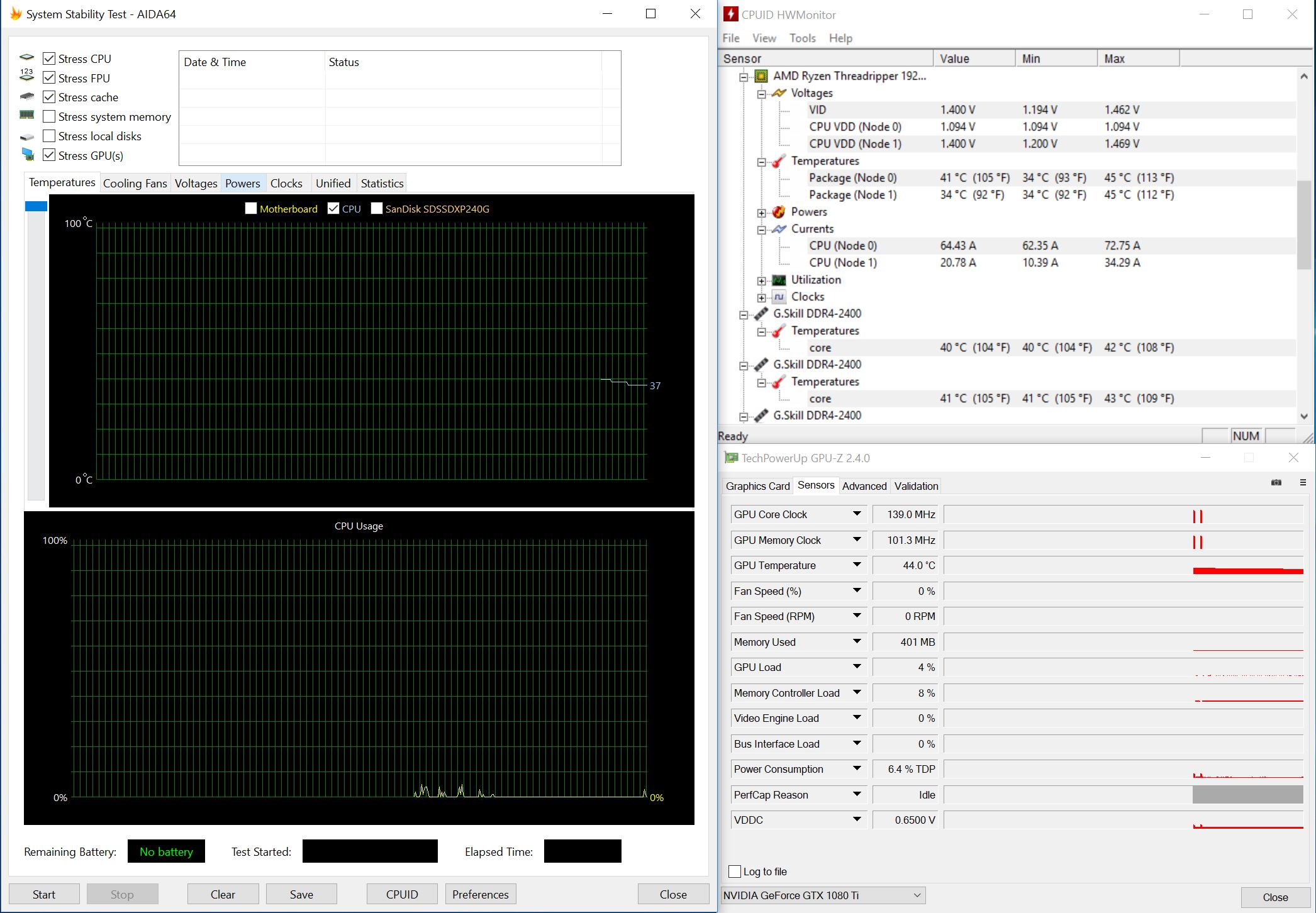The image size is (1316, 913).
Task: Click the Utilization graph icon
Action: pos(779,280)
